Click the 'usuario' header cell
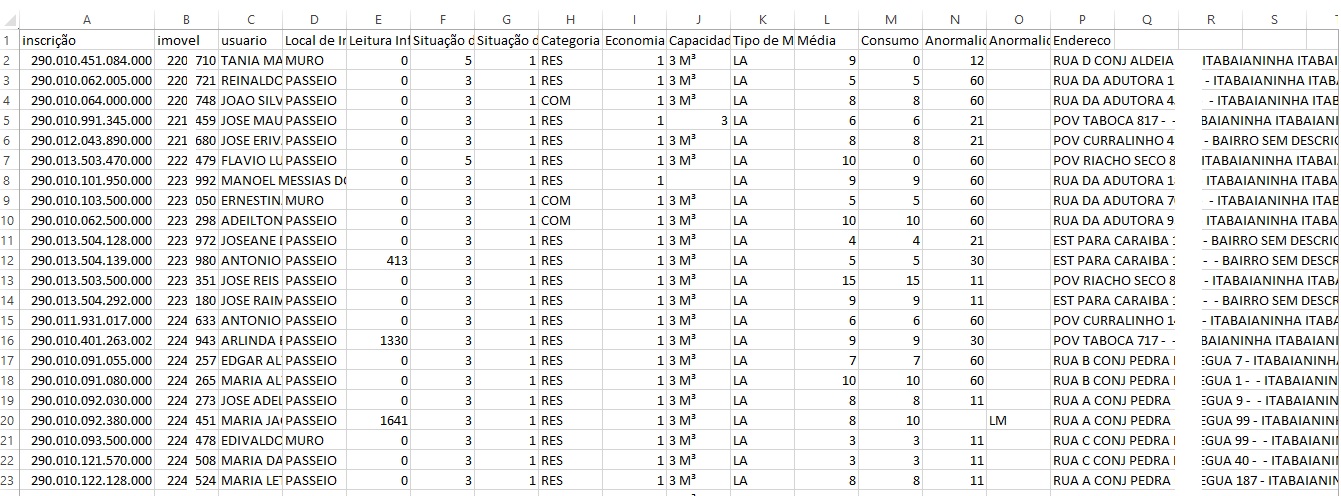This screenshot has width=1341, height=496. tap(250, 40)
